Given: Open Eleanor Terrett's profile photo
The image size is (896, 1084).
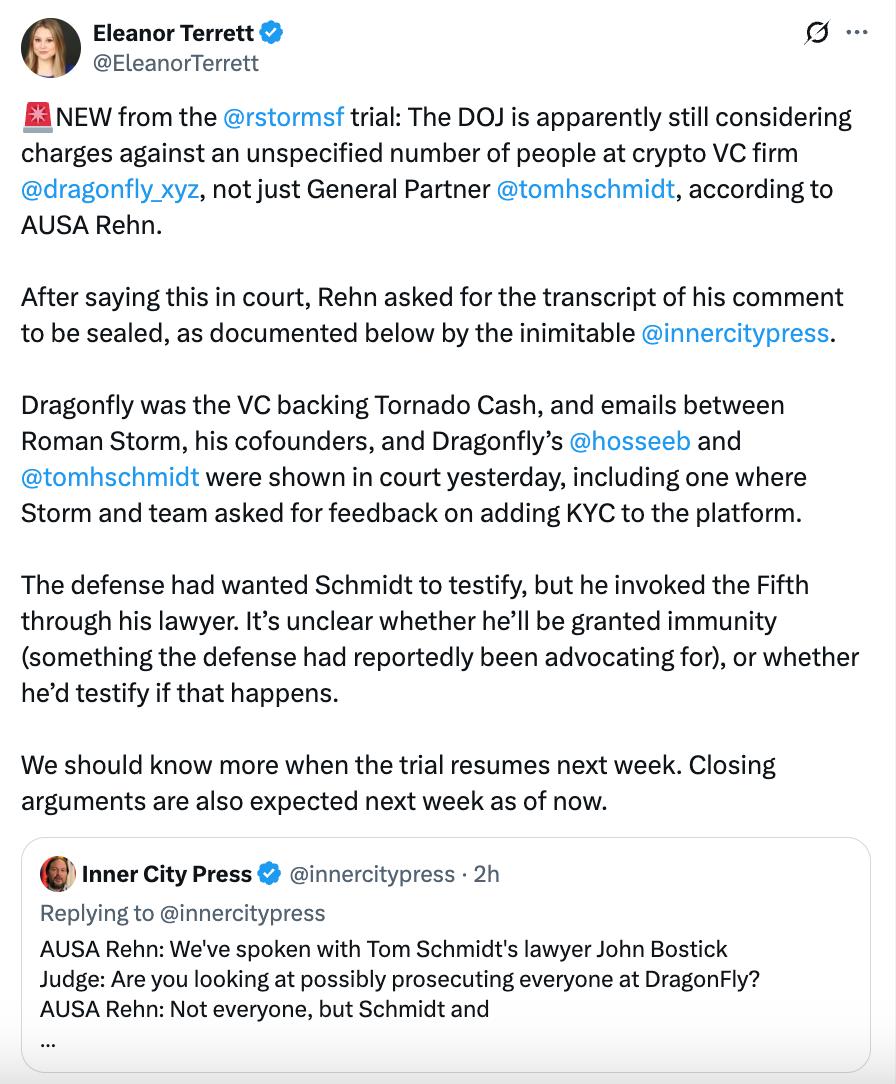Looking at the screenshot, I should (x=50, y=48).
